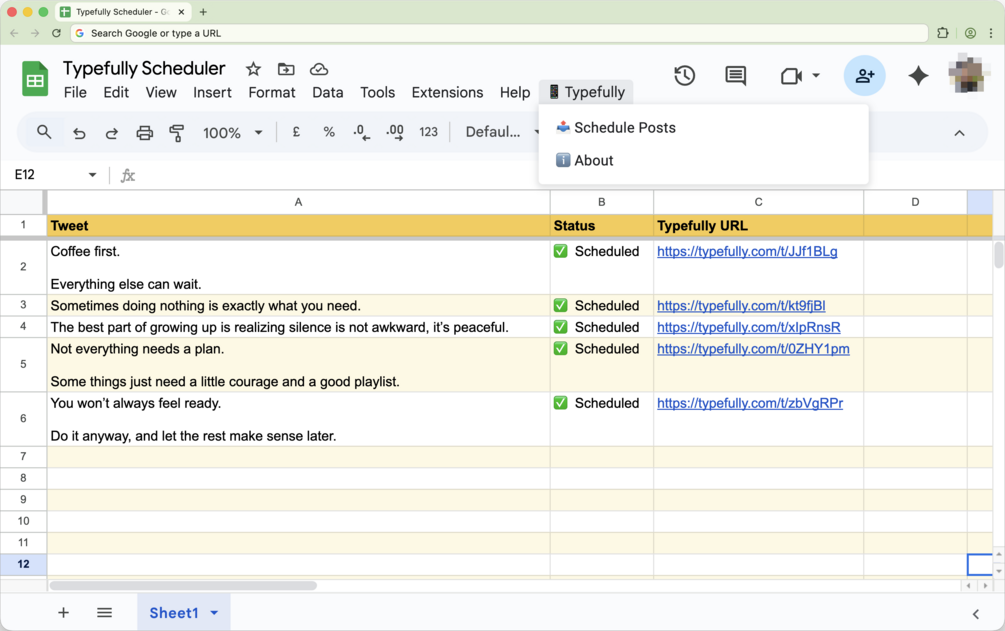Click the horizontal scrollbar thumb
This screenshot has width=1005, height=631.
pos(183,585)
